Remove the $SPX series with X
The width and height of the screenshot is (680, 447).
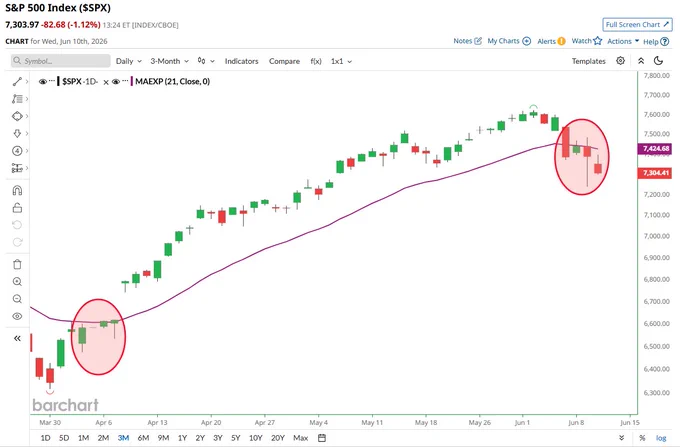106,82
